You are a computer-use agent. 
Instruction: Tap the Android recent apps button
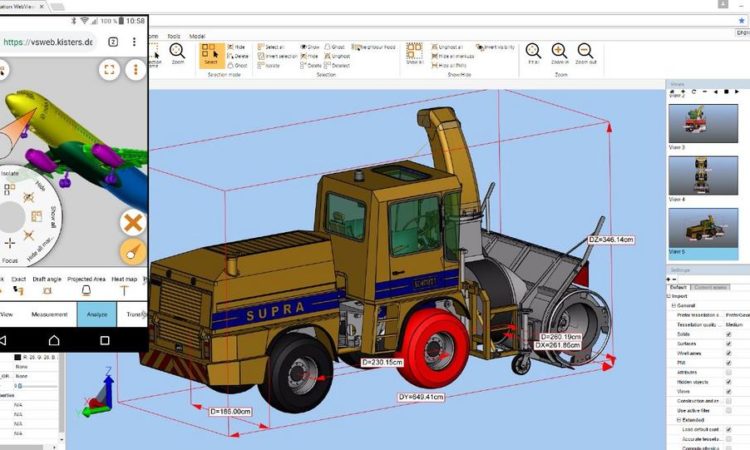pyautogui.click(x=105, y=340)
